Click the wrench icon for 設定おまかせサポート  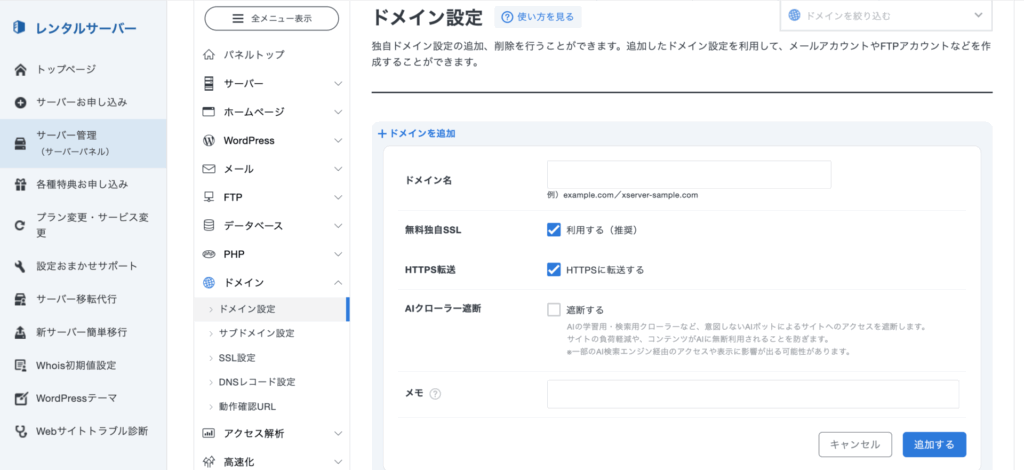pos(20,266)
